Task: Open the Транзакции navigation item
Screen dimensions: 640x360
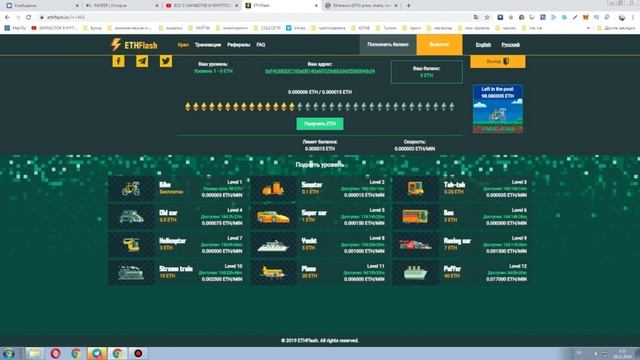Action: (208, 44)
